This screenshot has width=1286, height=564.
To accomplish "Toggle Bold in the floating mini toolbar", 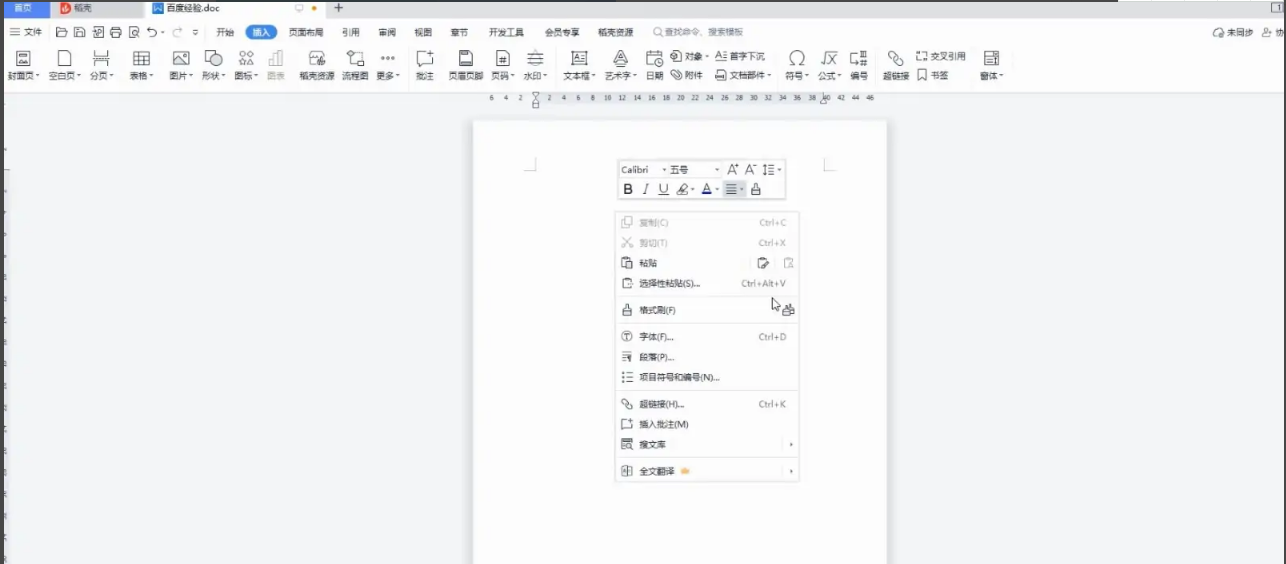I will tap(628, 189).
